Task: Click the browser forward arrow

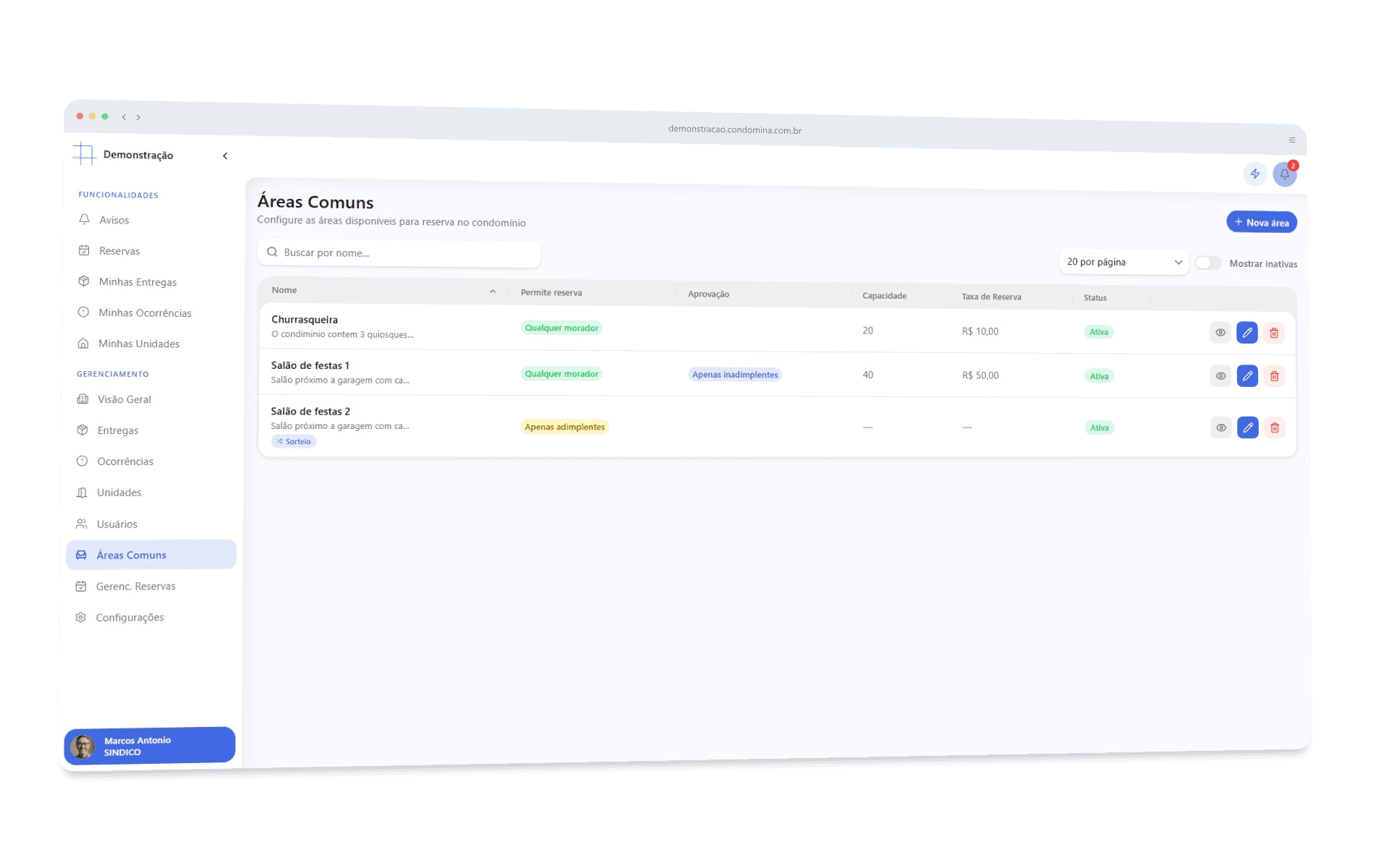Action: pos(138,117)
